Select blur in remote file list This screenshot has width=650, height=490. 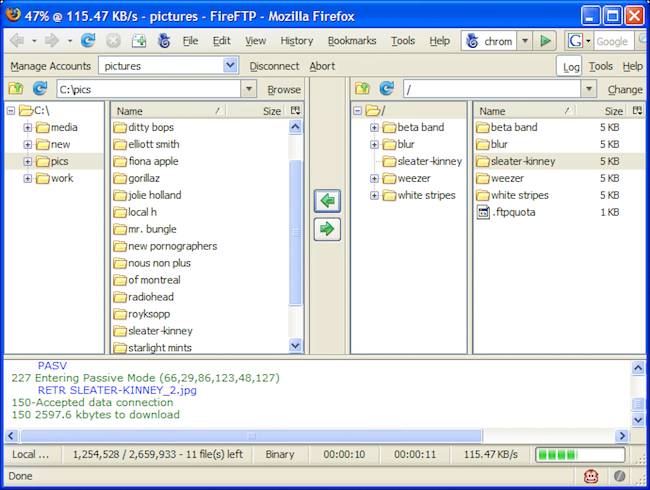(499, 144)
